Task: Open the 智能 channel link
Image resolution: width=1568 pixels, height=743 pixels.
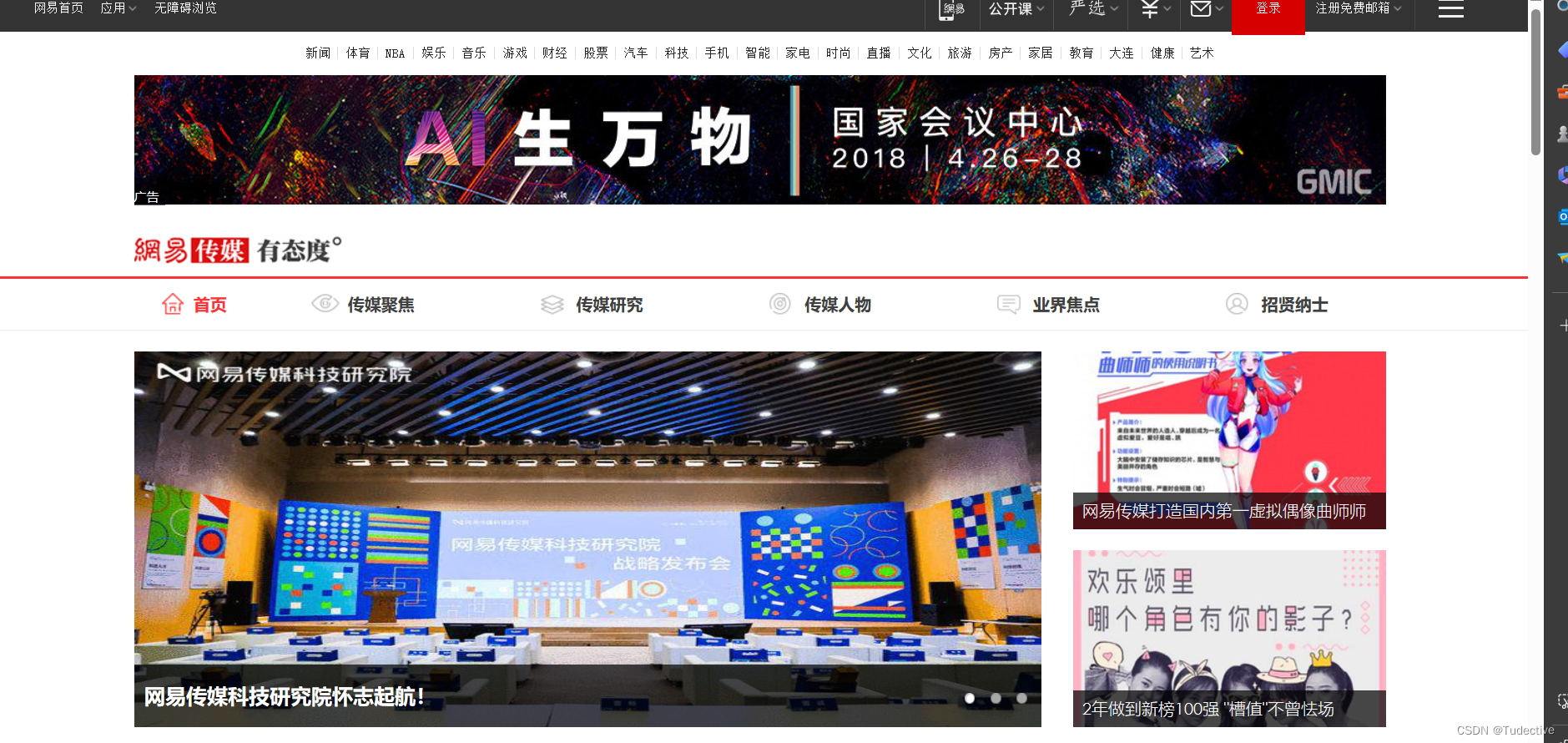Action: [x=758, y=53]
